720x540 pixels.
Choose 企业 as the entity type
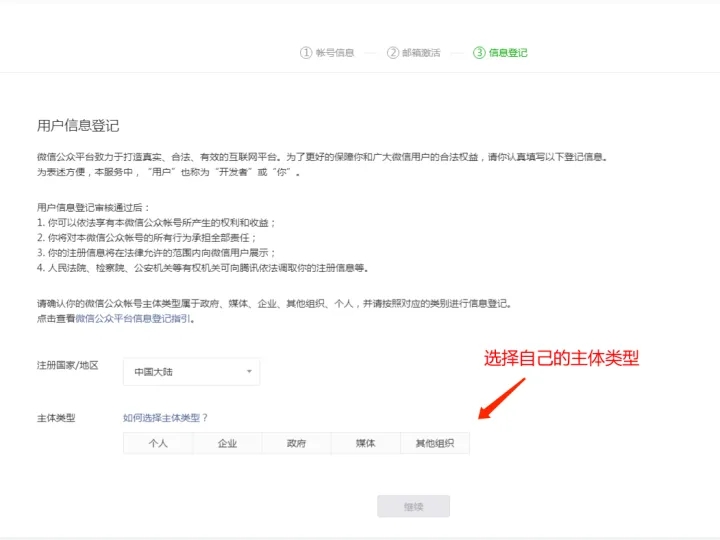coord(227,443)
